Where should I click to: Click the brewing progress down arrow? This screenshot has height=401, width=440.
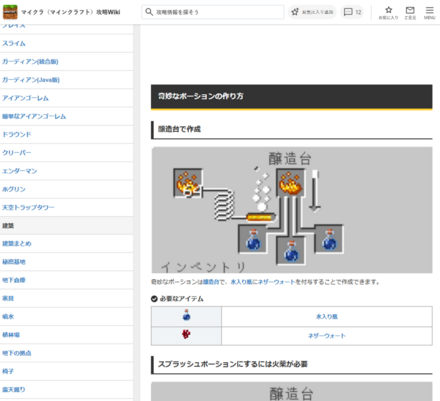click(315, 191)
